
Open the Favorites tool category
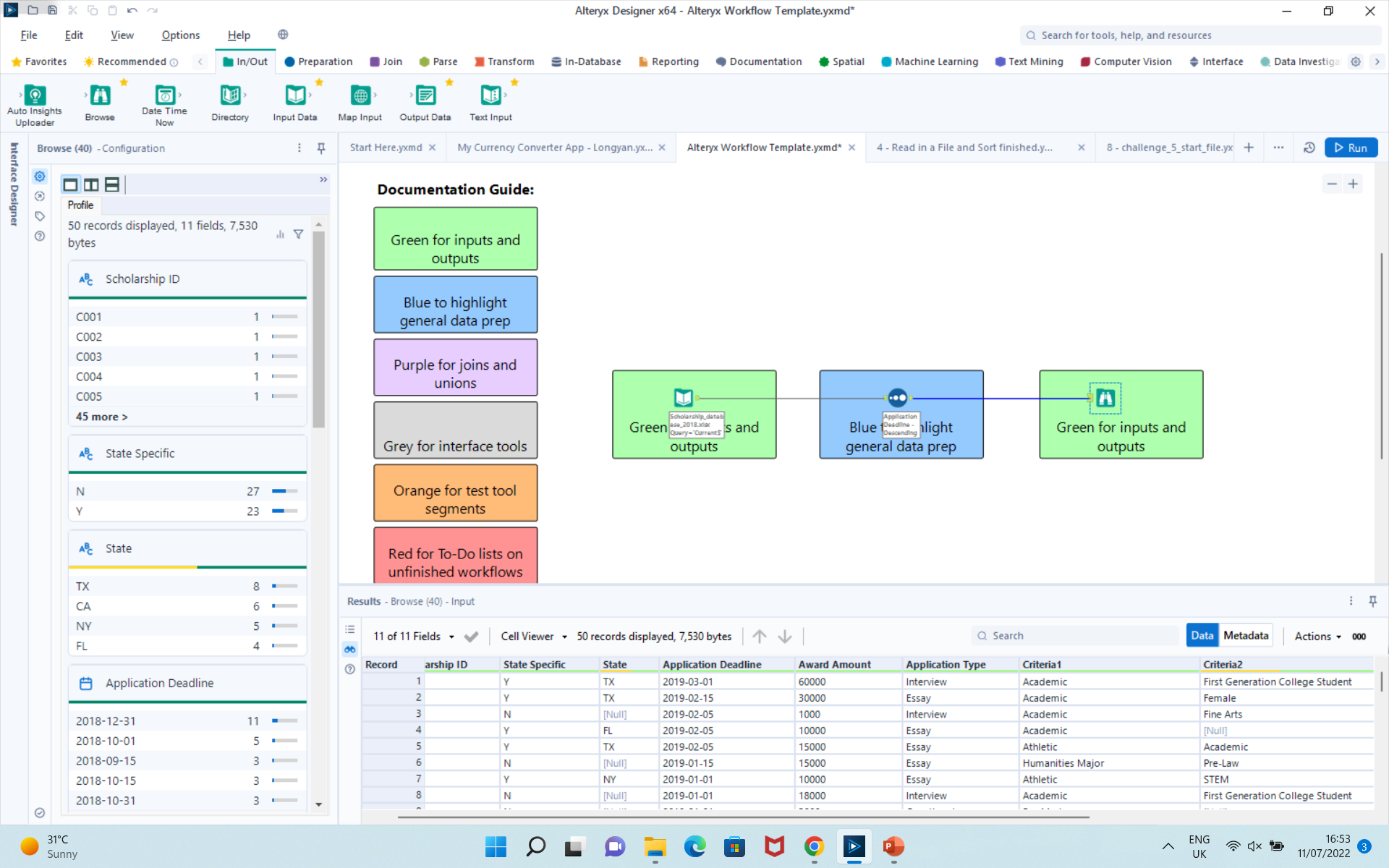click(x=39, y=61)
